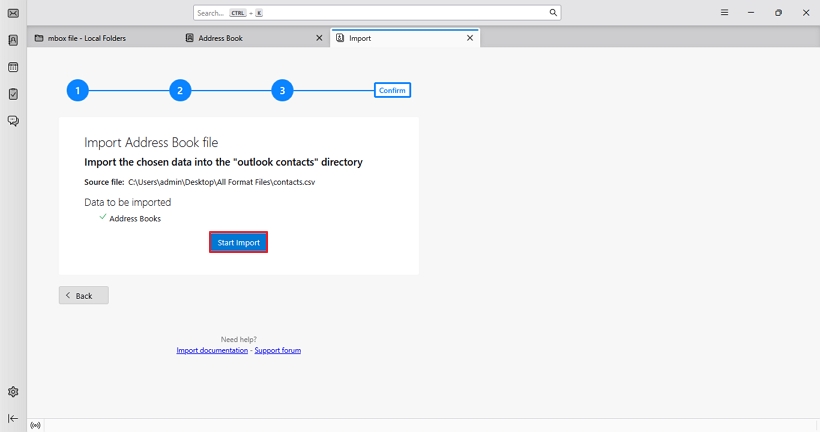The height and width of the screenshot is (432, 820).
Task: Click the source file path contacts.csv
Action: pos(222,182)
